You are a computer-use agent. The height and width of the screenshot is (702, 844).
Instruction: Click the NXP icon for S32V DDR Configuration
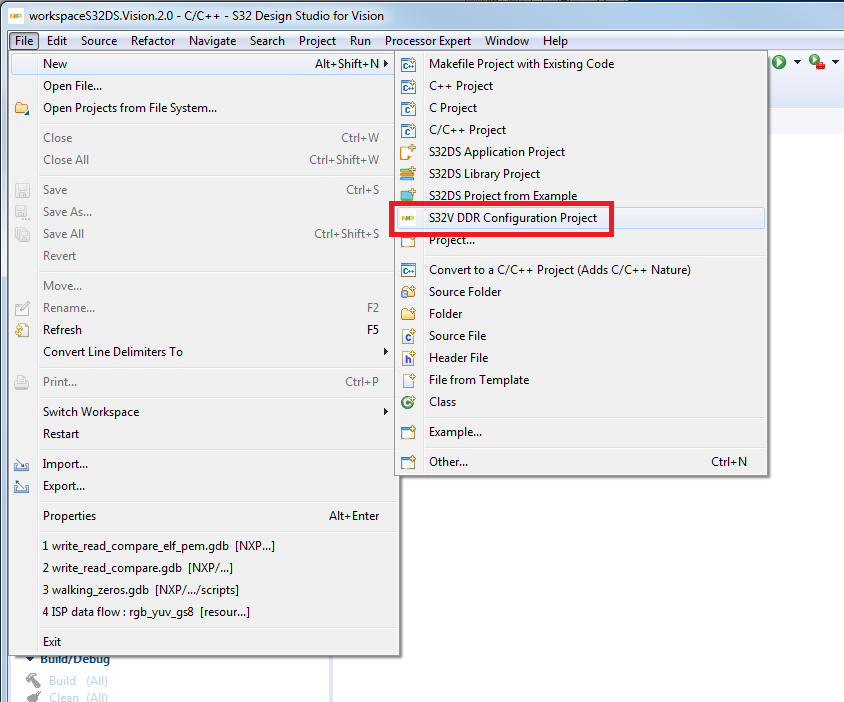tap(409, 218)
